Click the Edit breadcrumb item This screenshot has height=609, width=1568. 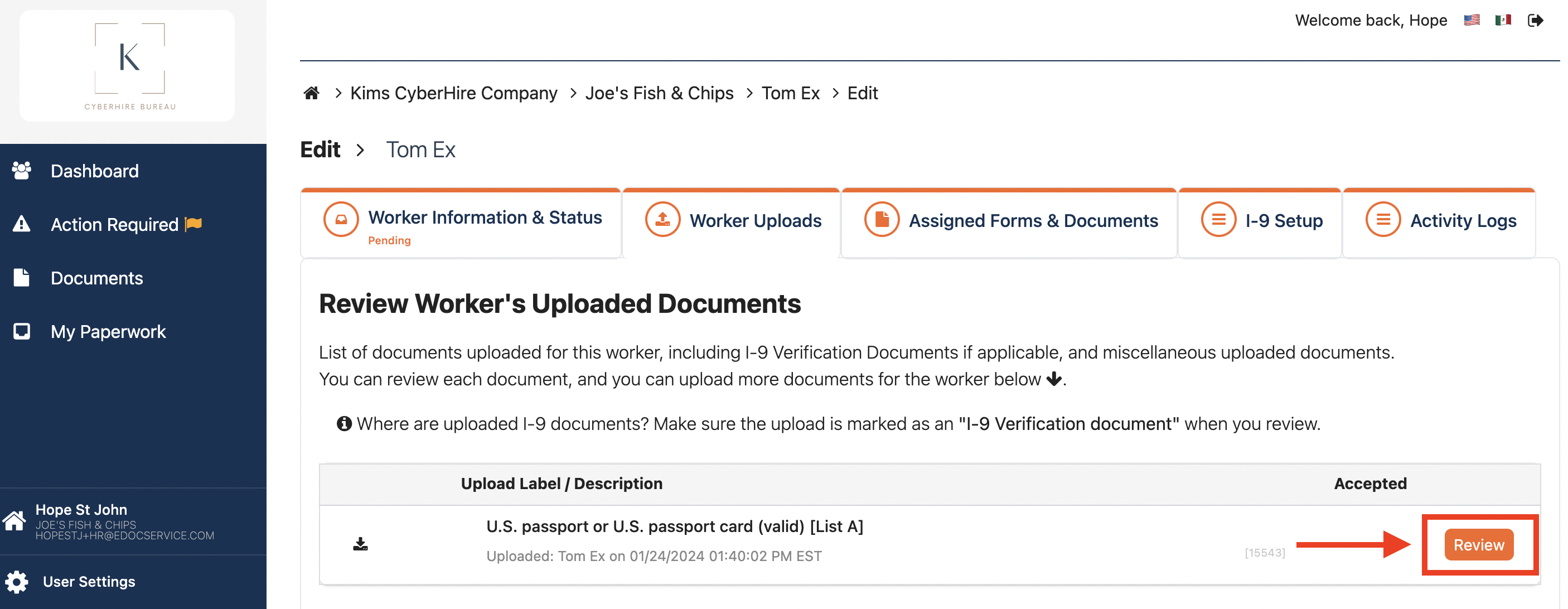pyautogui.click(x=863, y=93)
